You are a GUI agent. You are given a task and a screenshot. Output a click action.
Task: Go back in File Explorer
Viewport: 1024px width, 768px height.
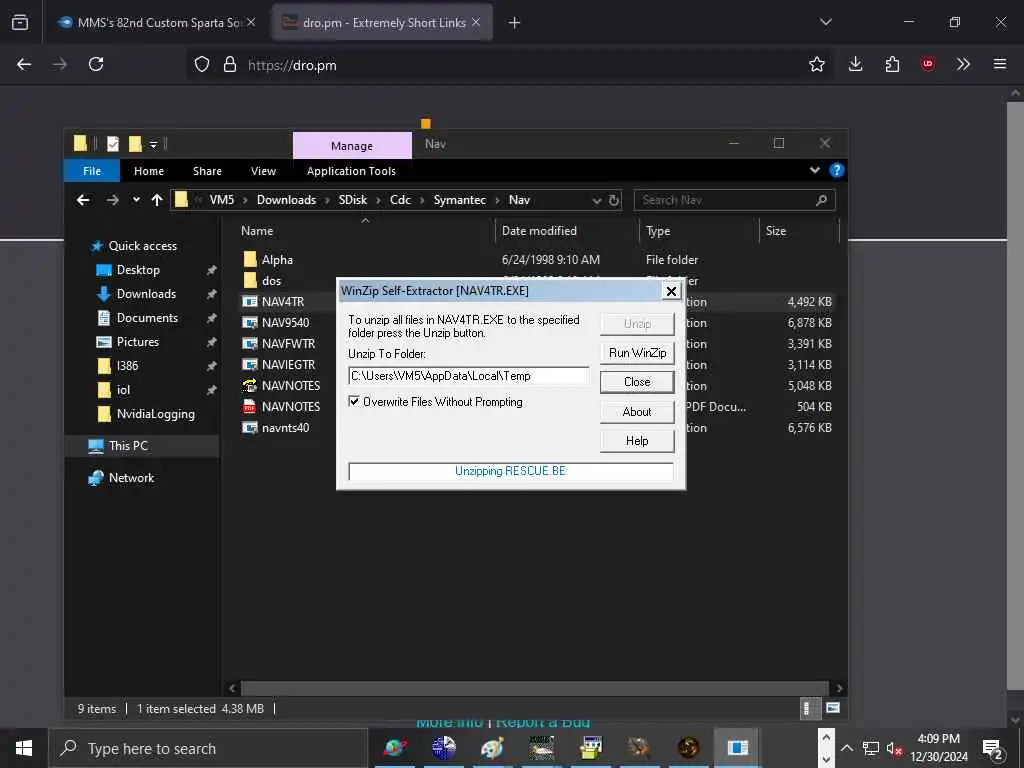coord(83,200)
